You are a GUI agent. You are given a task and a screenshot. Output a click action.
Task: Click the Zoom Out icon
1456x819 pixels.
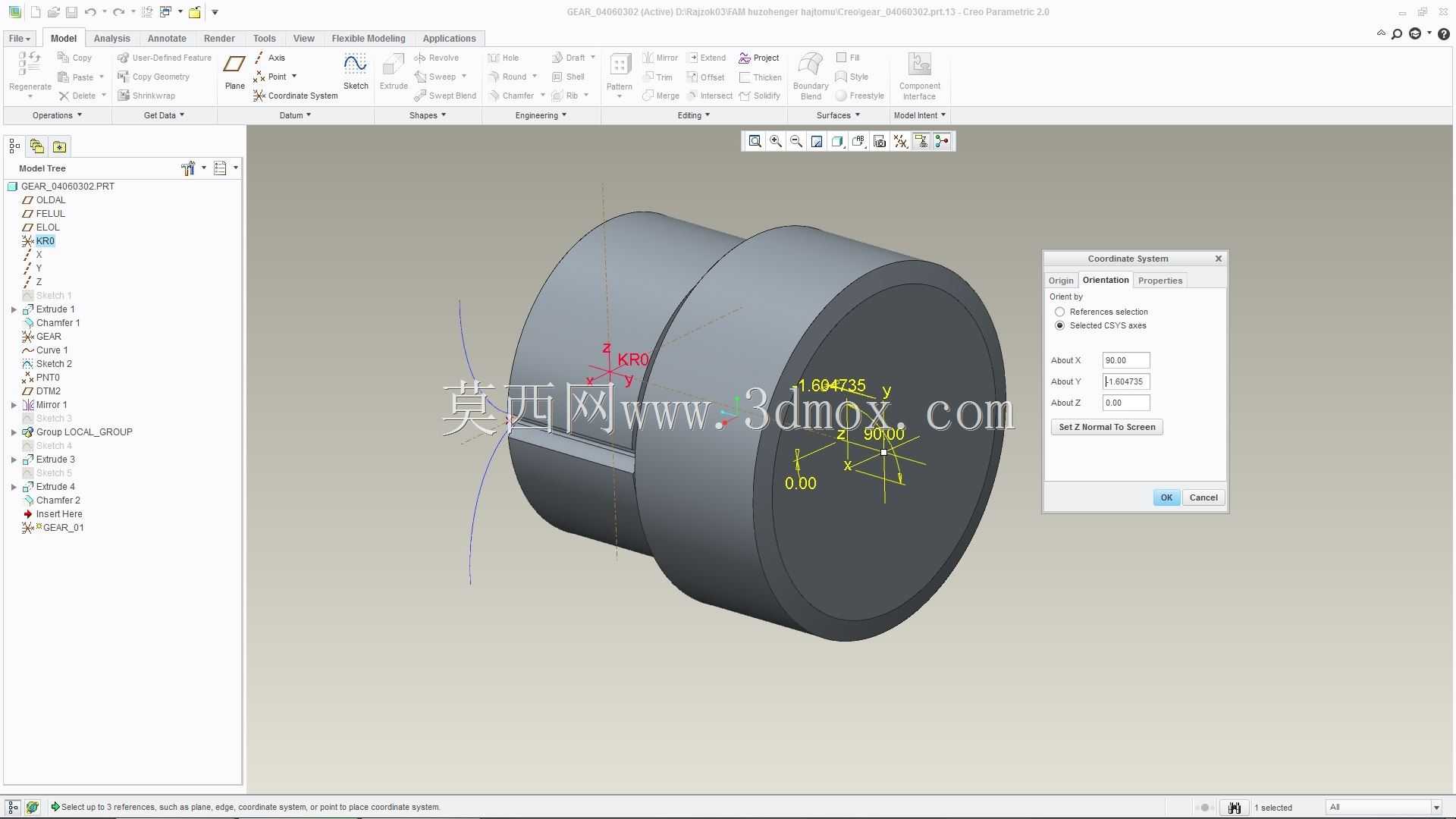point(795,141)
